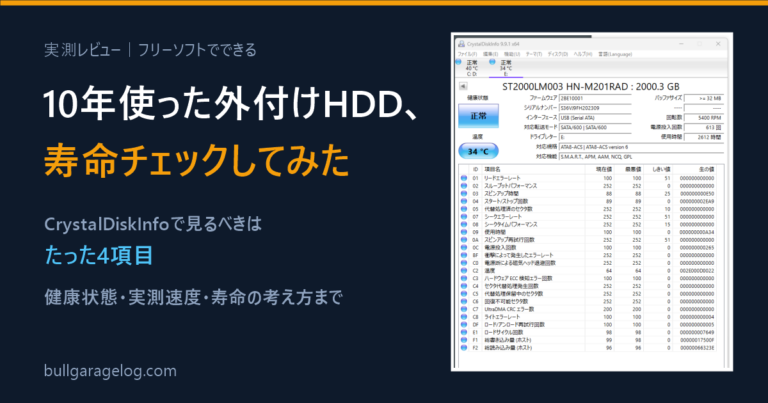Click the 正常 health status button
768x403 pixels.
click(479, 116)
